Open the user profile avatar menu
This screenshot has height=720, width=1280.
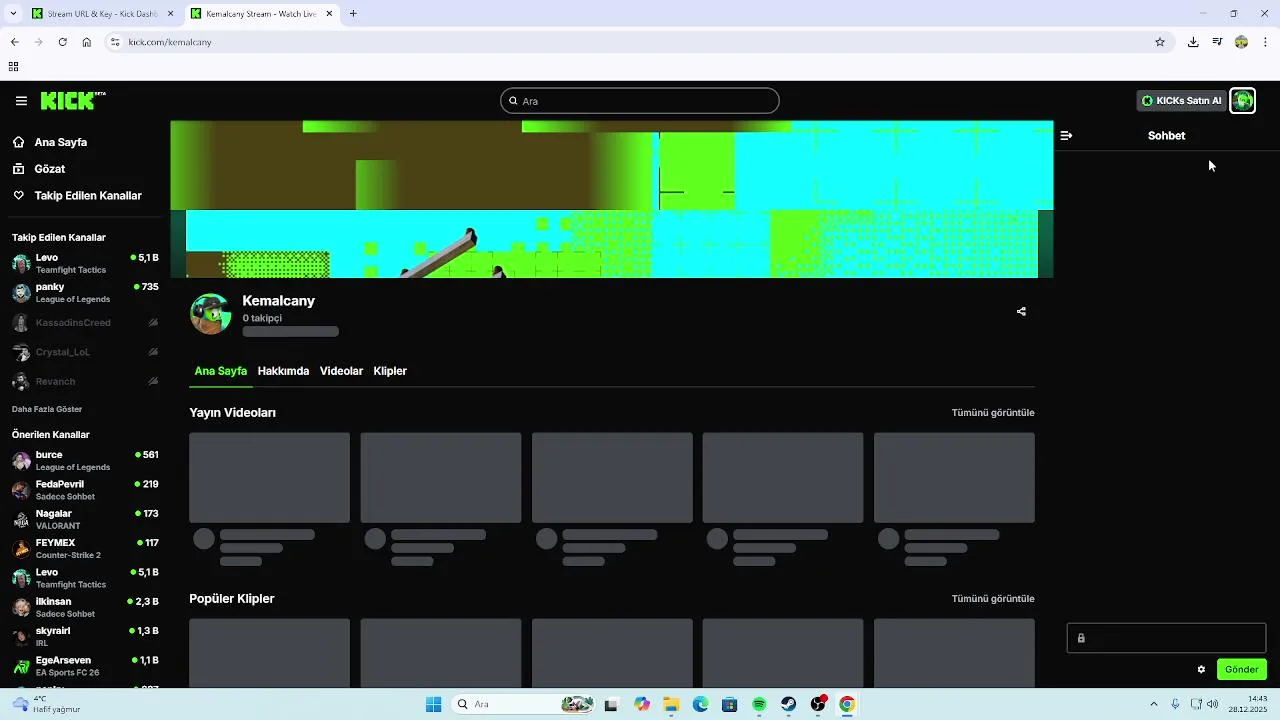[x=1242, y=101]
